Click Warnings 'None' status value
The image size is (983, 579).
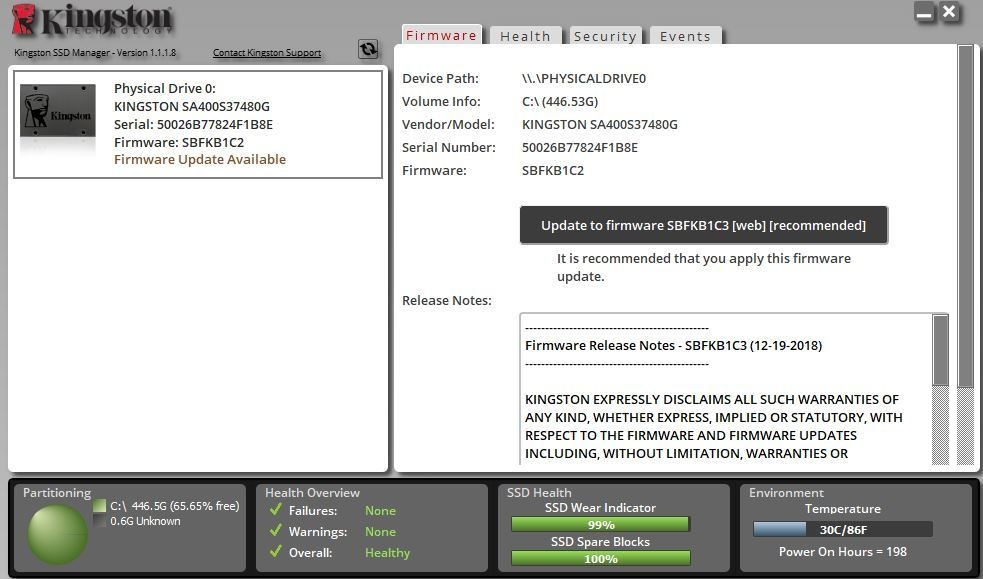pos(381,531)
